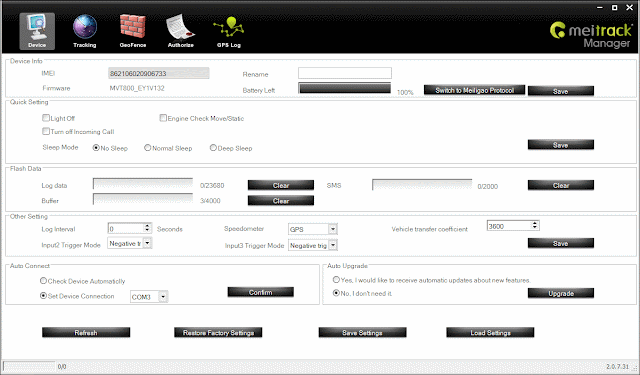Open the Tracking globe icon
This screenshot has width=640, height=375.
[x=84, y=31]
